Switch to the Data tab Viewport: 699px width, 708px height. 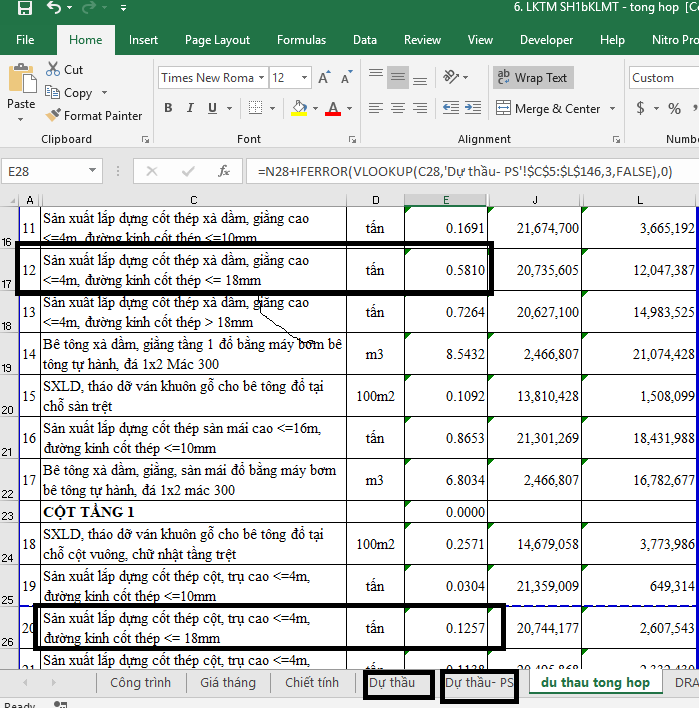tap(365, 40)
